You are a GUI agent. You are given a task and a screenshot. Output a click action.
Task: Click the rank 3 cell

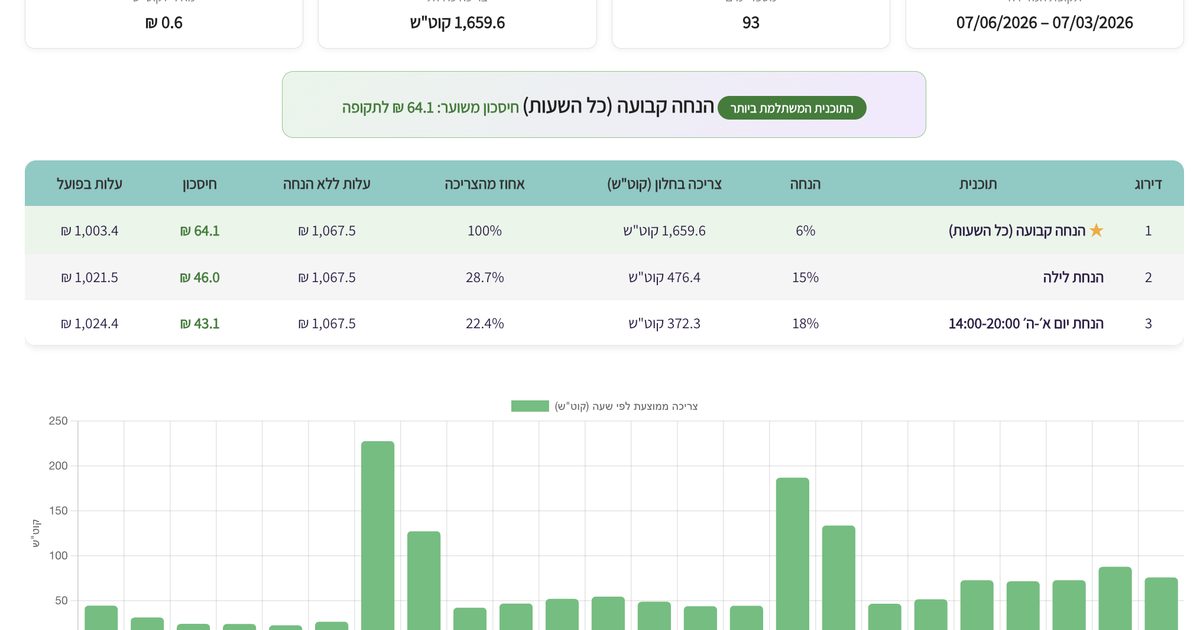tap(1148, 323)
